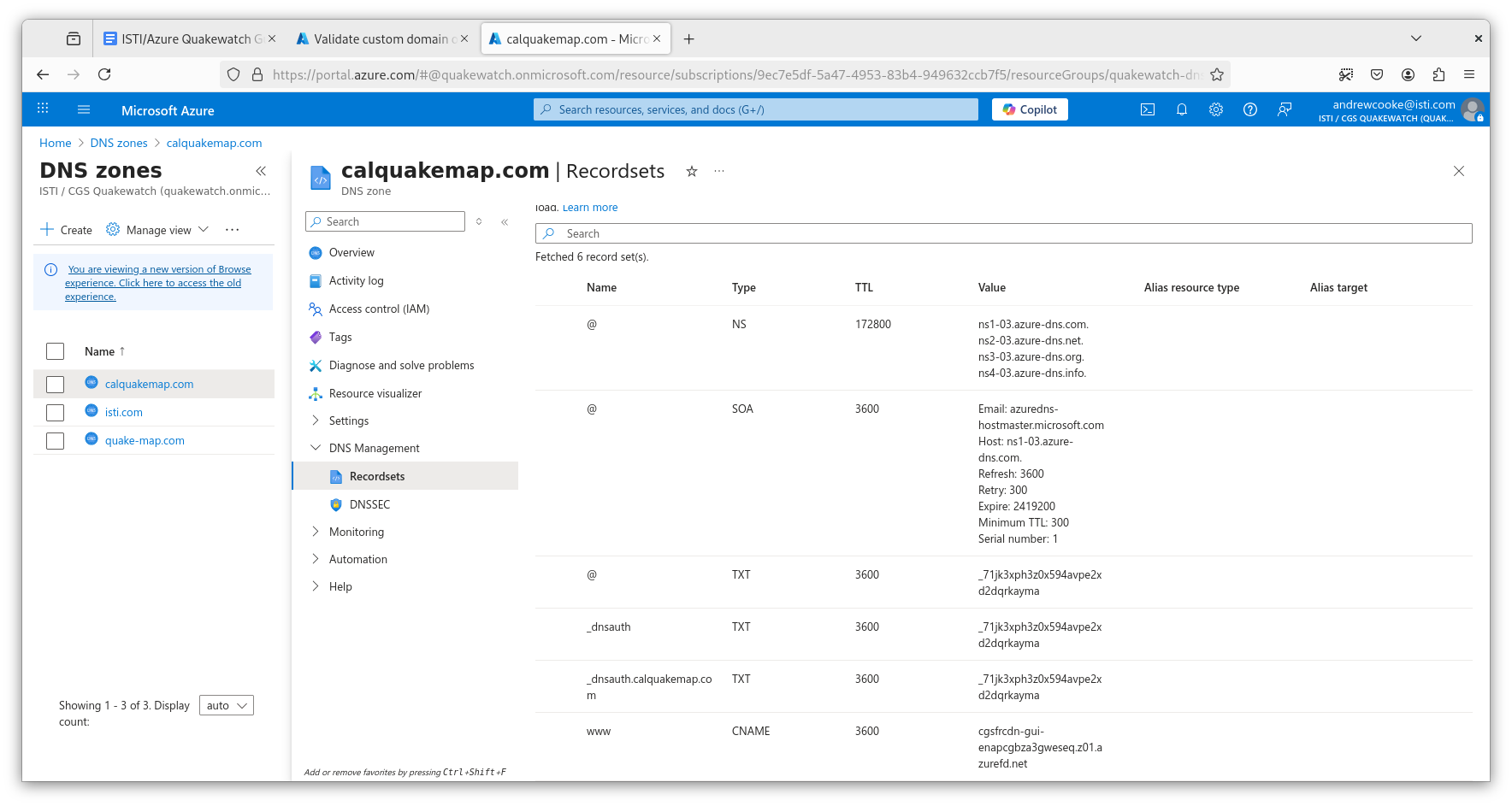The width and height of the screenshot is (1512, 806).
Task: Check the isti.com zone checkbox
Action: coord(55,413)
